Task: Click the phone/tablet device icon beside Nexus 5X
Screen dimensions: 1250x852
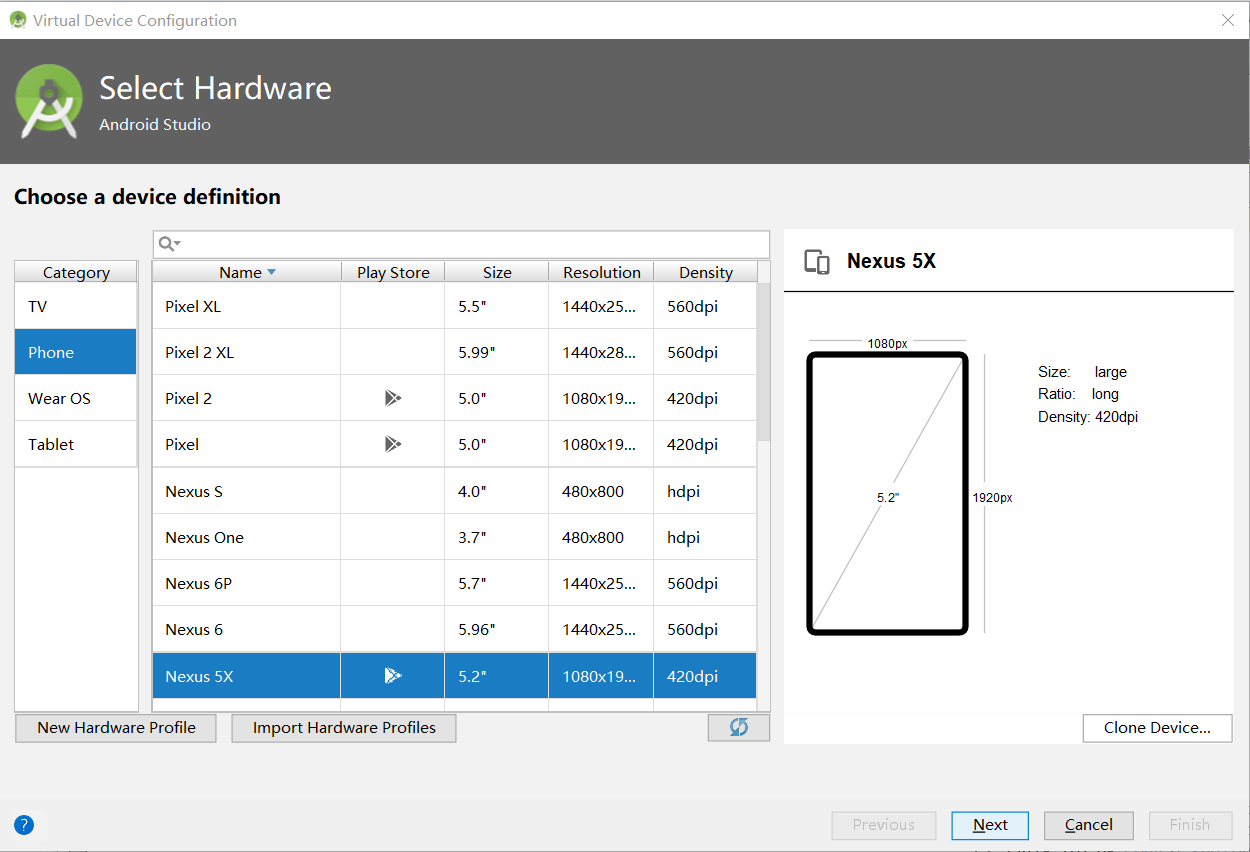Action: pyautogui.click(x=817, y=262)
